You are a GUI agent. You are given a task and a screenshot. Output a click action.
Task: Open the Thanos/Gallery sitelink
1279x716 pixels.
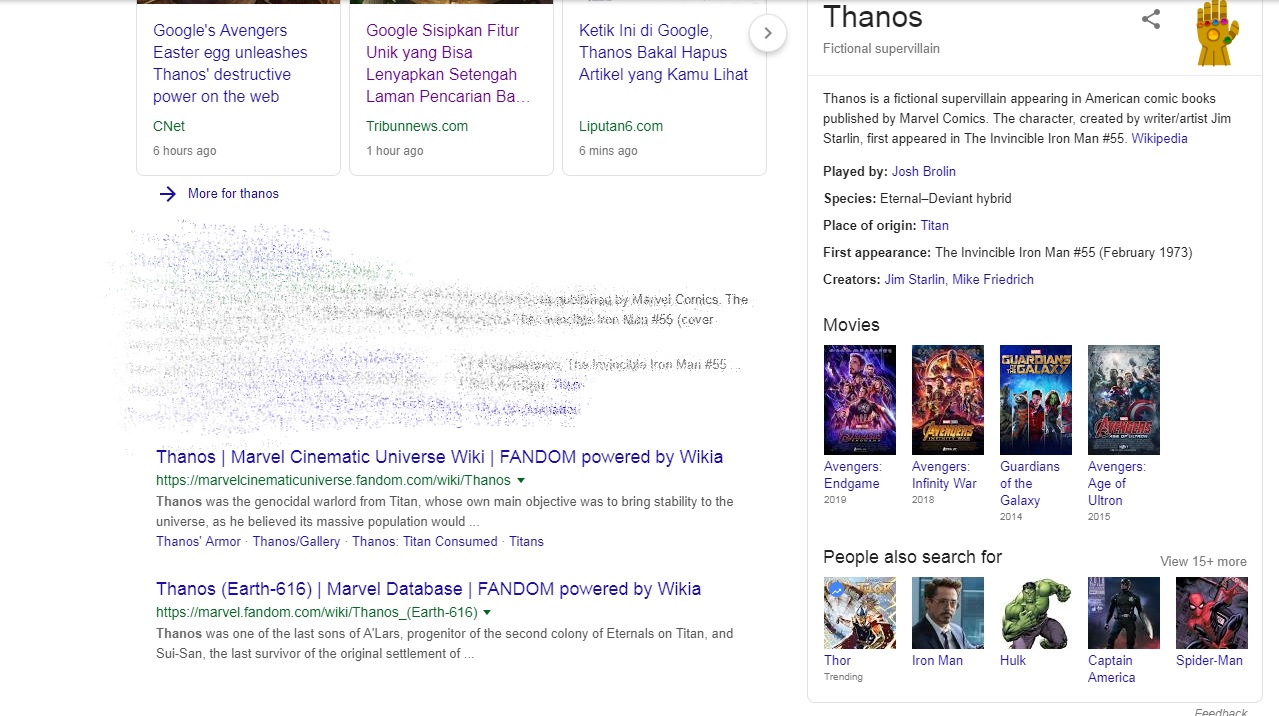pyautogui.click(x=296, y=541)
